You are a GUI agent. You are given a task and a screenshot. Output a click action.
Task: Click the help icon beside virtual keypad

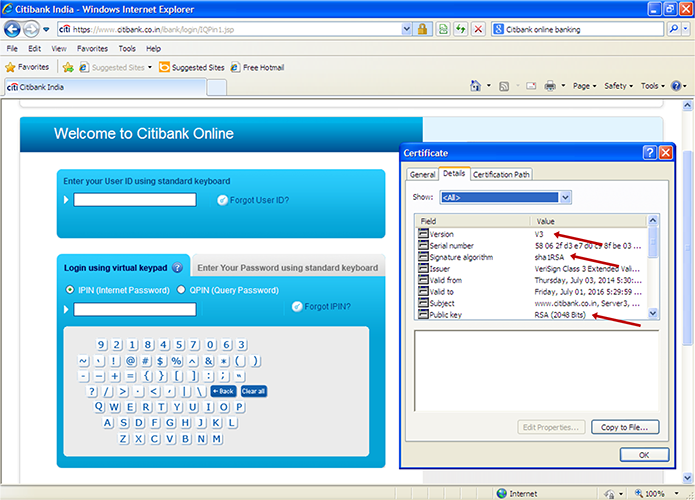click(x=177, y=268)
